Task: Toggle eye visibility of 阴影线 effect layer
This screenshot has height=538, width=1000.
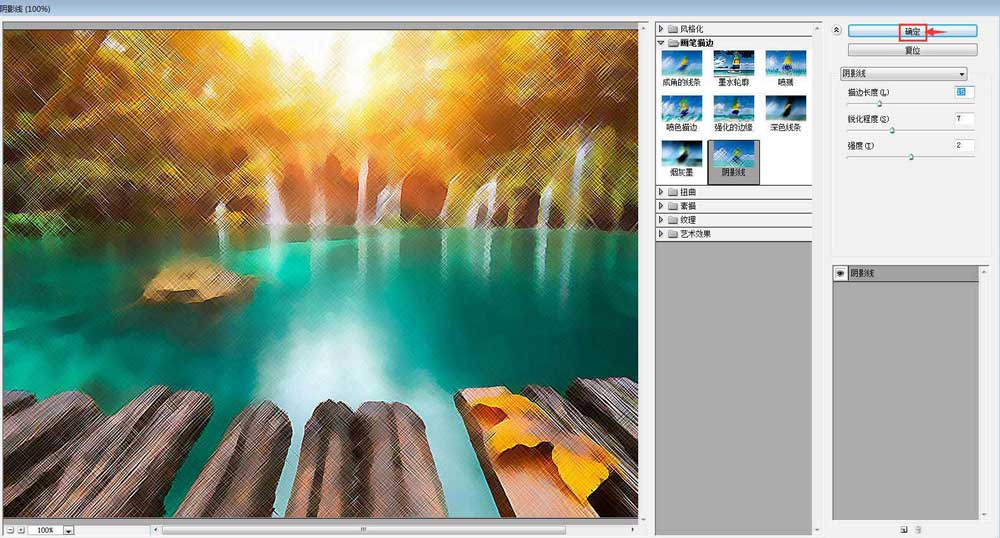Action: click(840, 273)
